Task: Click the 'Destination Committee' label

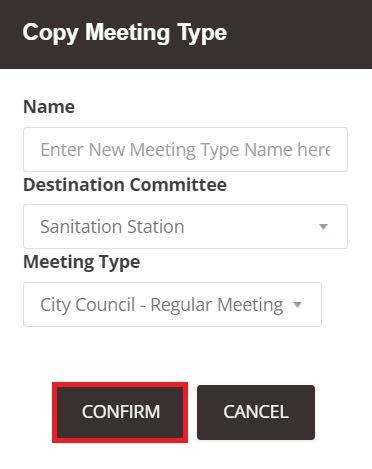Action: pos(125,185)
